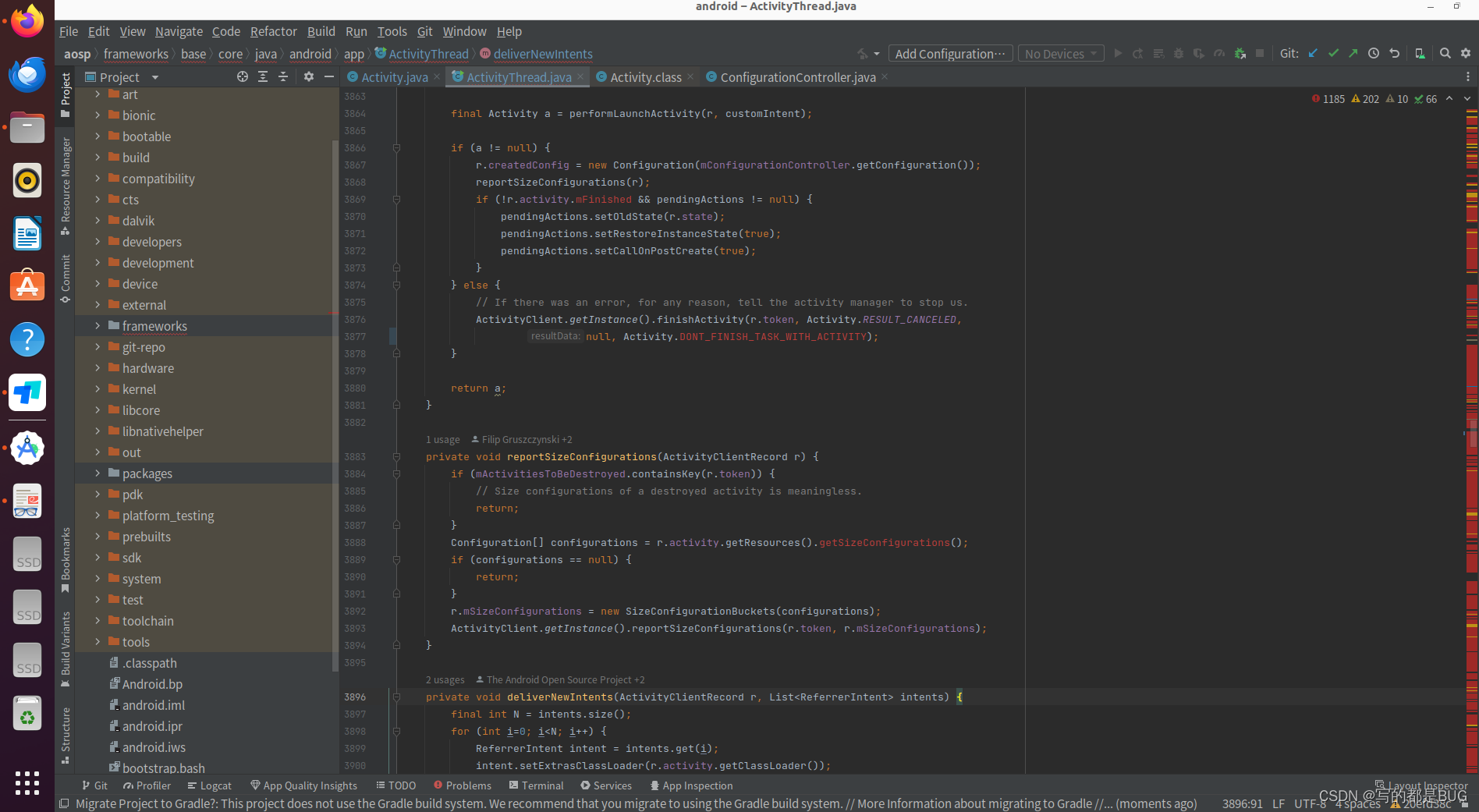Toggle fold marker at line 3866
The image size is (1479, 812).
pos(396,147)
